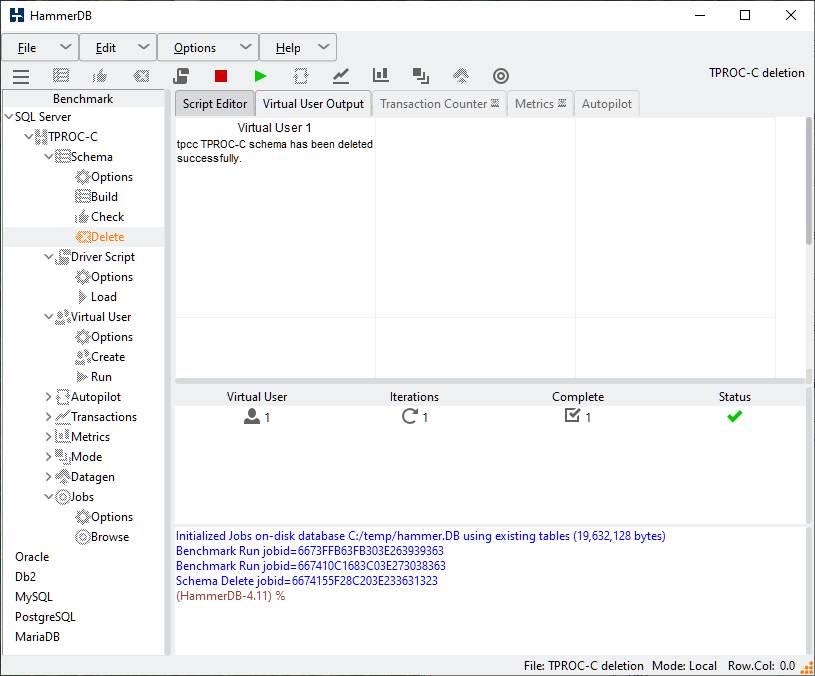Click the HammerDB-4.11 console prompt line
The height and width of the screenshot is (676, 815).
[230, 596]
